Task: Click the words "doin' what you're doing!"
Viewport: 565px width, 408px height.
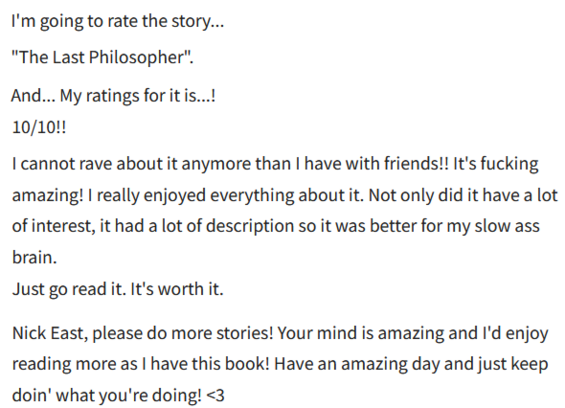Action: [x=107, y=395]
